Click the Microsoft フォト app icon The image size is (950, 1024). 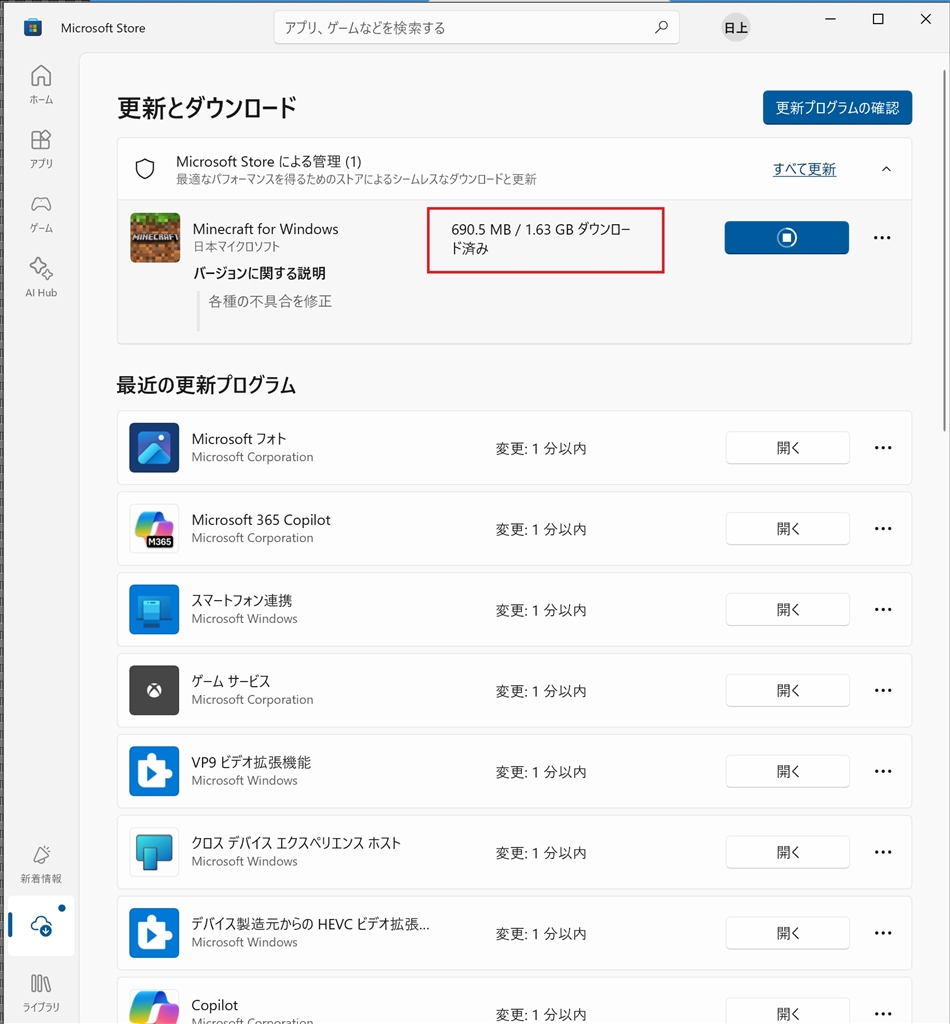tap(154, 447)
